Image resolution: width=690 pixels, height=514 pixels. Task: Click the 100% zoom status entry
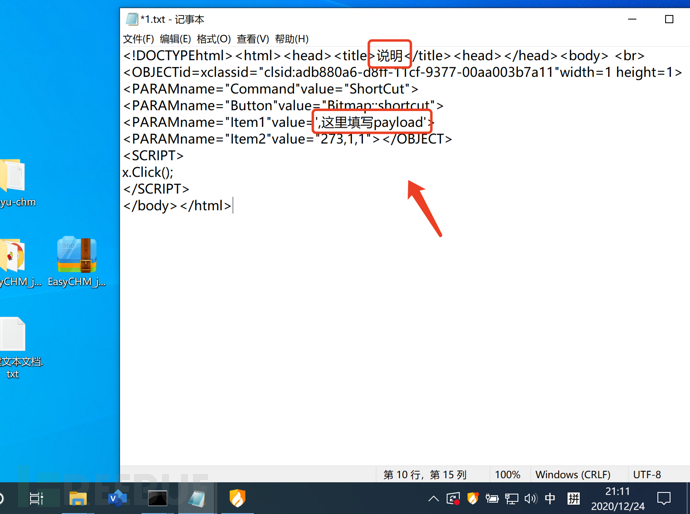(507, 474)
